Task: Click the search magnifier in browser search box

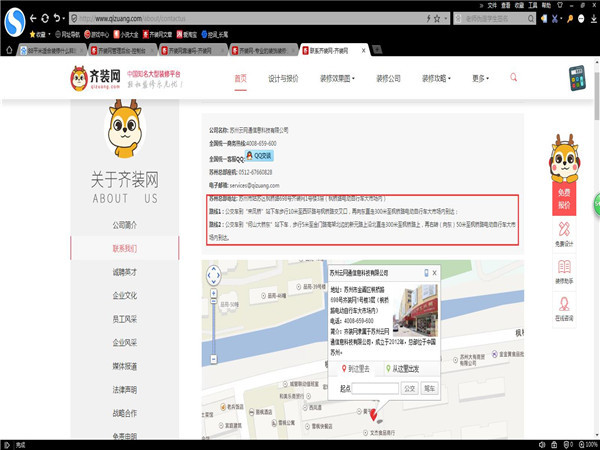Action: click(531, 18)
